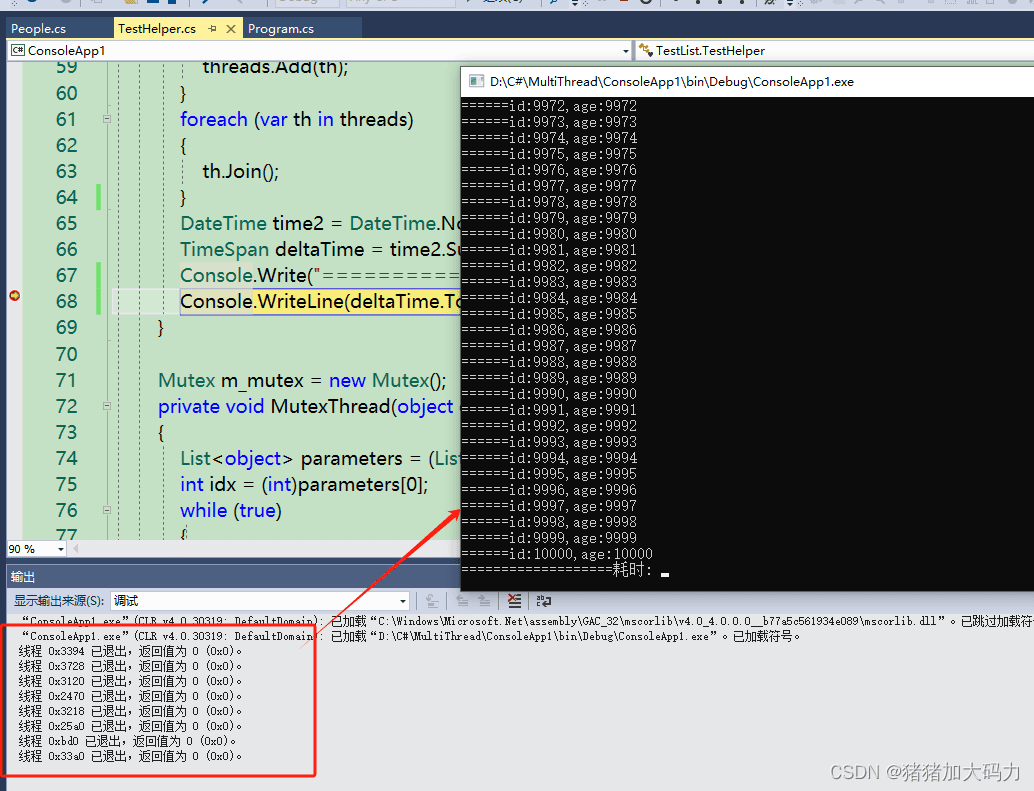Click the Console.WriteLine(deltaTime line

tap(320, 301)
